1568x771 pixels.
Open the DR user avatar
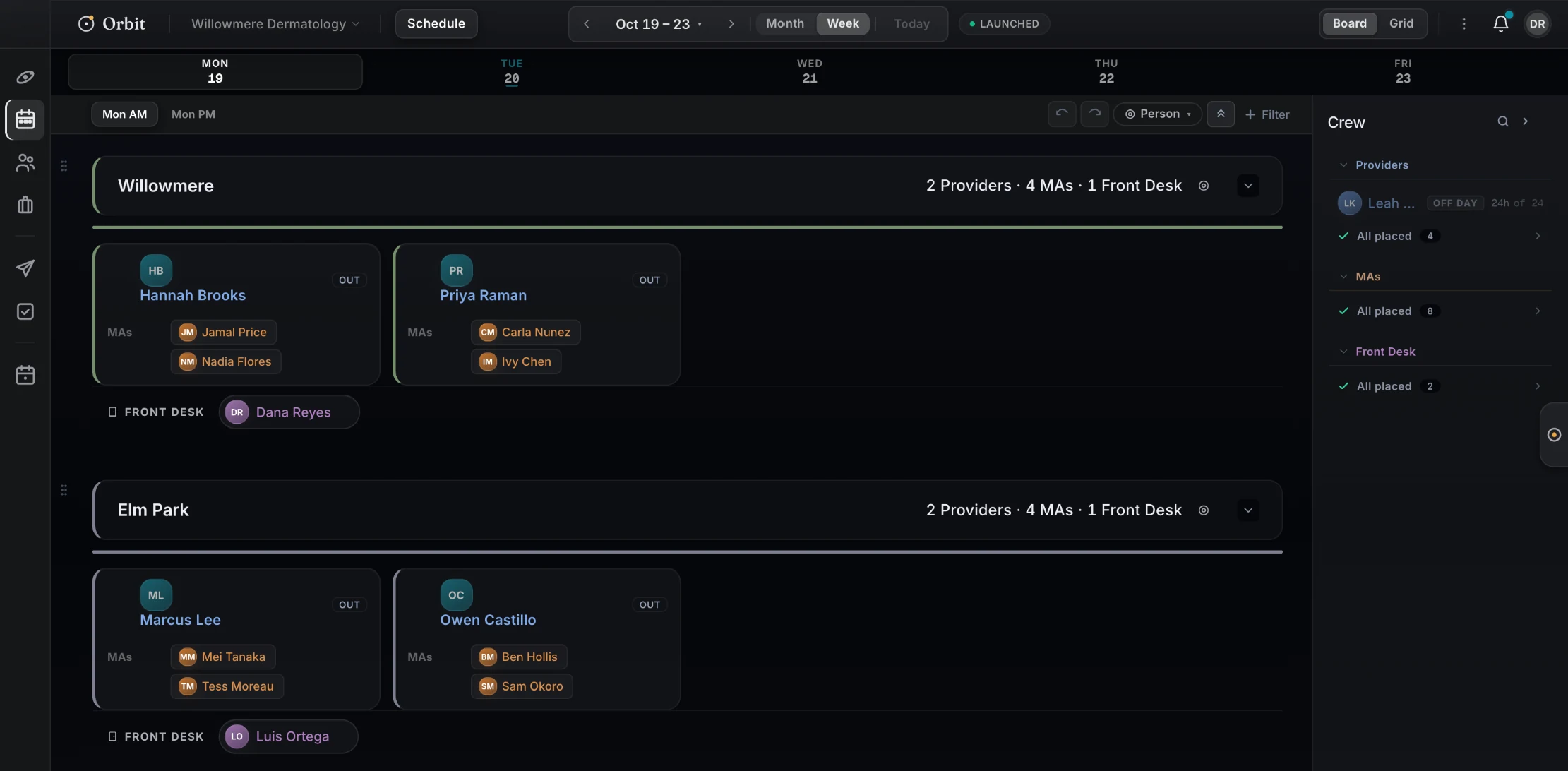click(x=1537, y=23)
